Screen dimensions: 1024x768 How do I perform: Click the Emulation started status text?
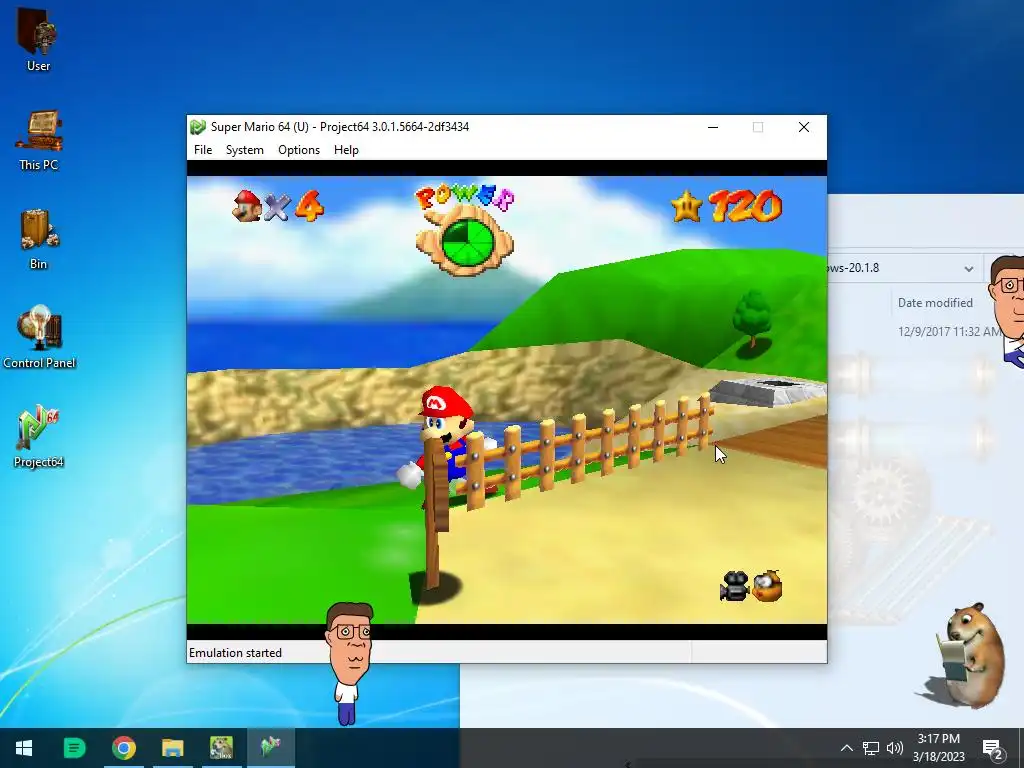pyautogui.click(x=235, y=653)
